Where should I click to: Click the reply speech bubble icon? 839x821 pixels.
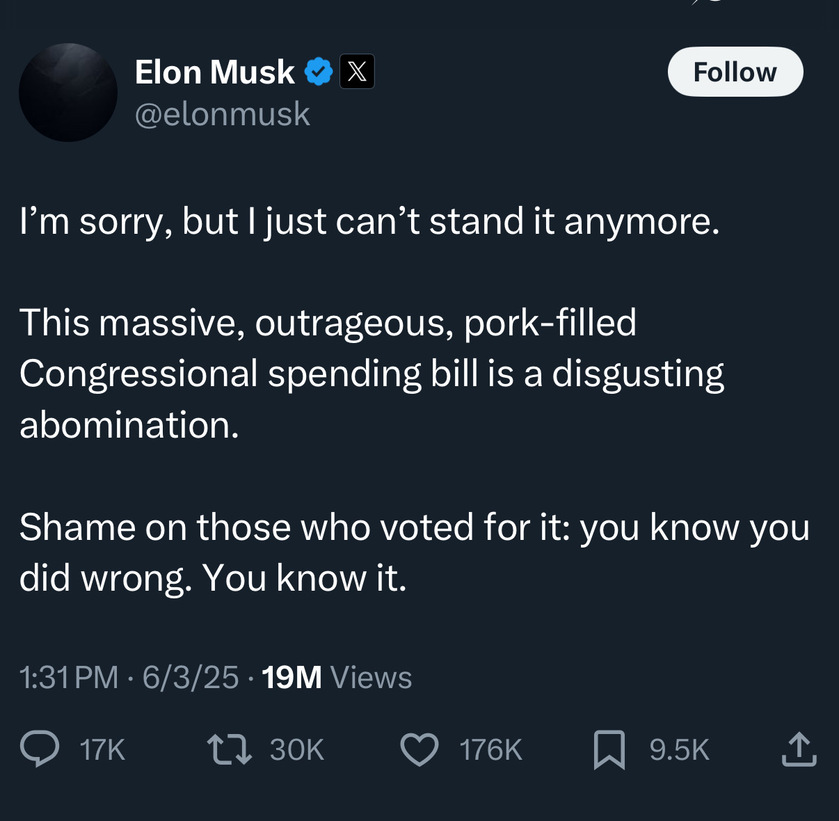click(x=40, y=749)
